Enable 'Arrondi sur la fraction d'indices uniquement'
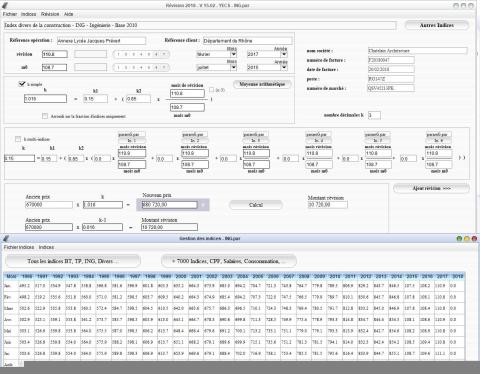 (x=45, y=116)
